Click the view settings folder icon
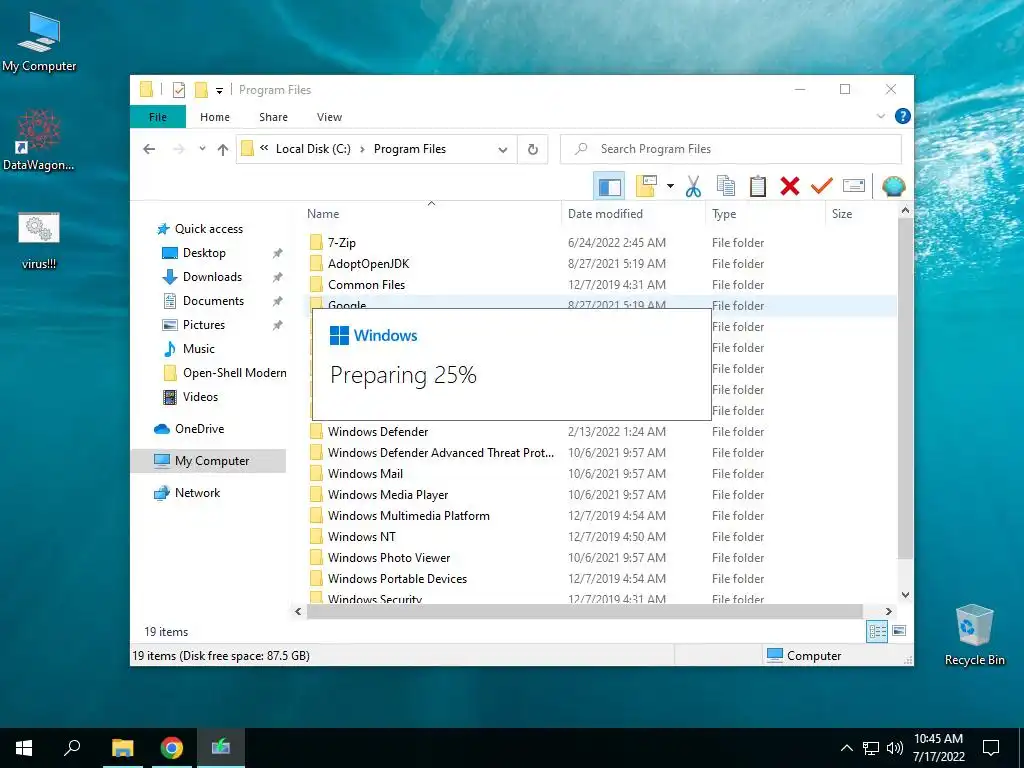Image resolution: width=1024 pixels, height=768 pixels. point(646,186)
